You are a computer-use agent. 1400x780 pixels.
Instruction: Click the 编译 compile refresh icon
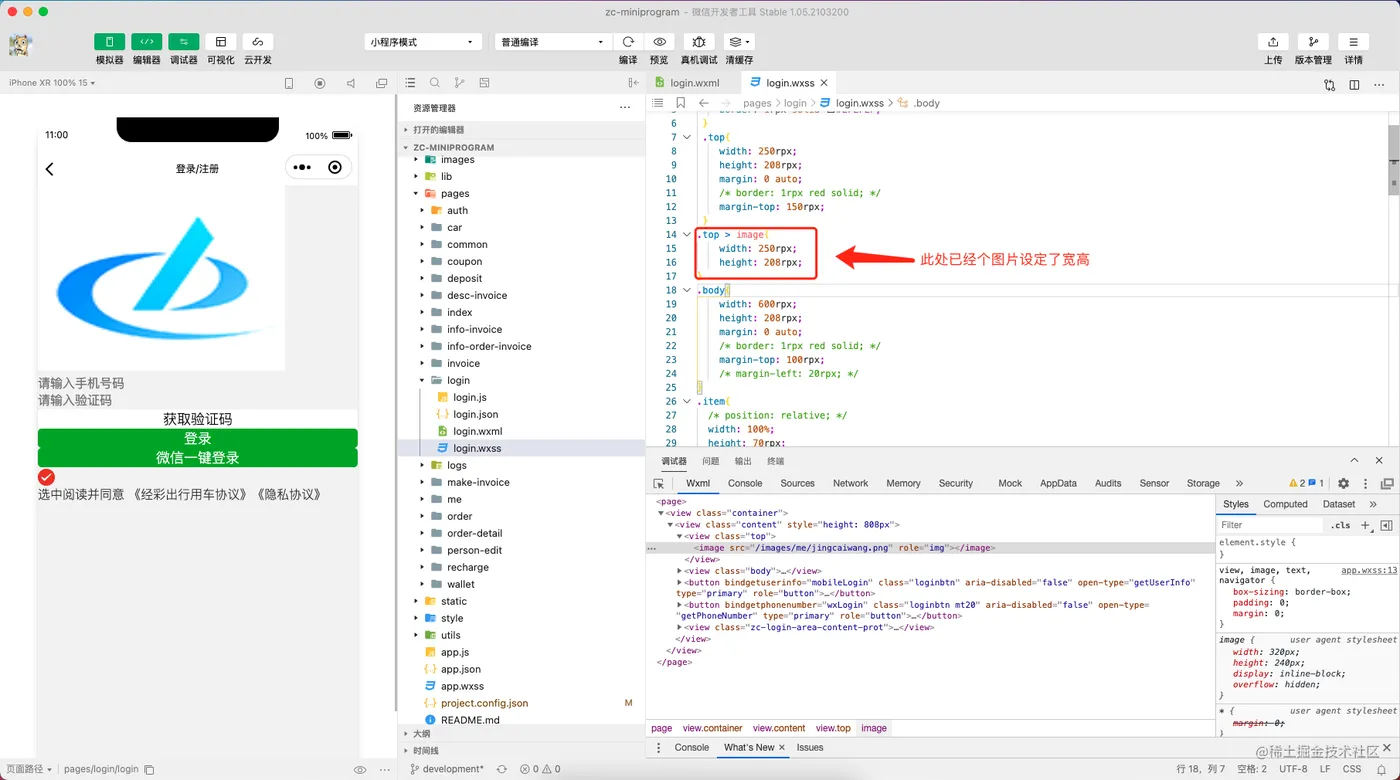[x=628, y=42]
